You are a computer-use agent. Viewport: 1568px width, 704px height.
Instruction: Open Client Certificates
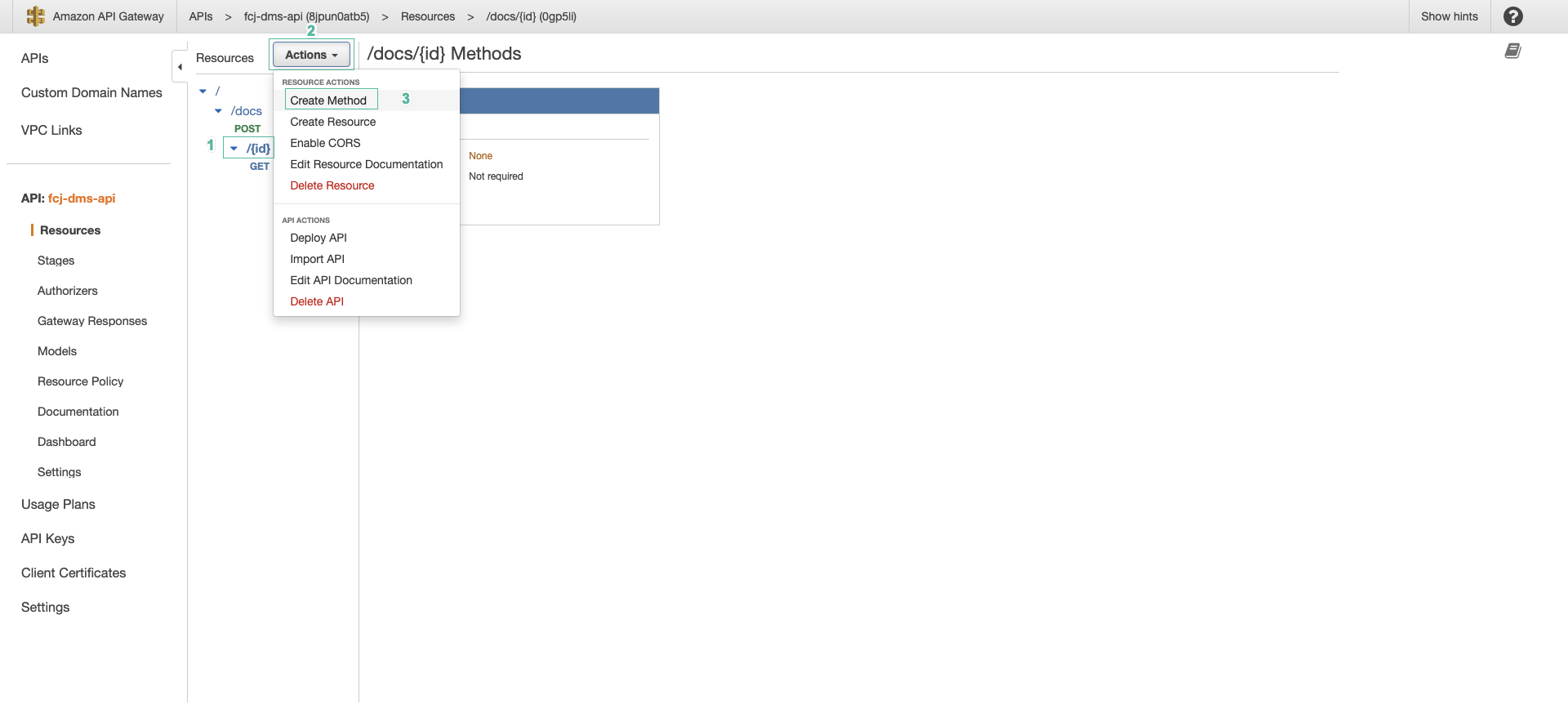point(73,573)
